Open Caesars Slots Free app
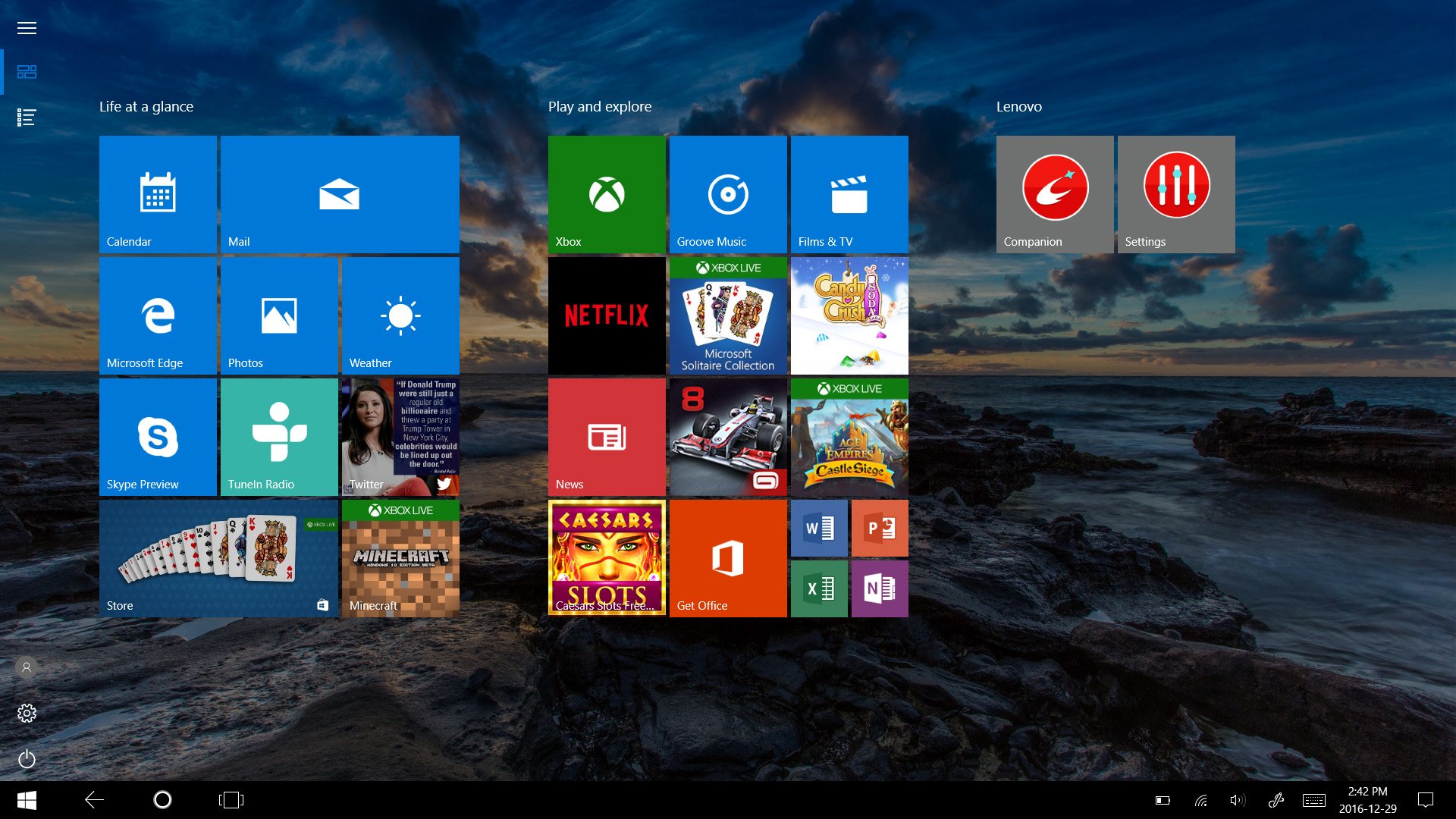This screenshot has width=1456, height=819. point(606,559)
